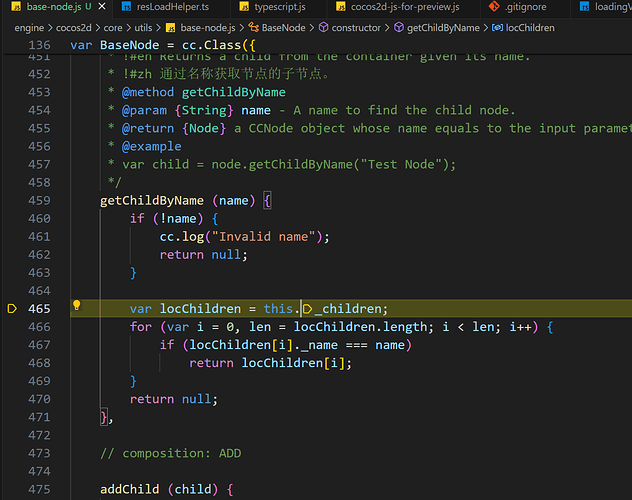632x500 pixels.
Task: Click the TS file icon on resLoadHelper.ts tab
Action: (126, 7)
